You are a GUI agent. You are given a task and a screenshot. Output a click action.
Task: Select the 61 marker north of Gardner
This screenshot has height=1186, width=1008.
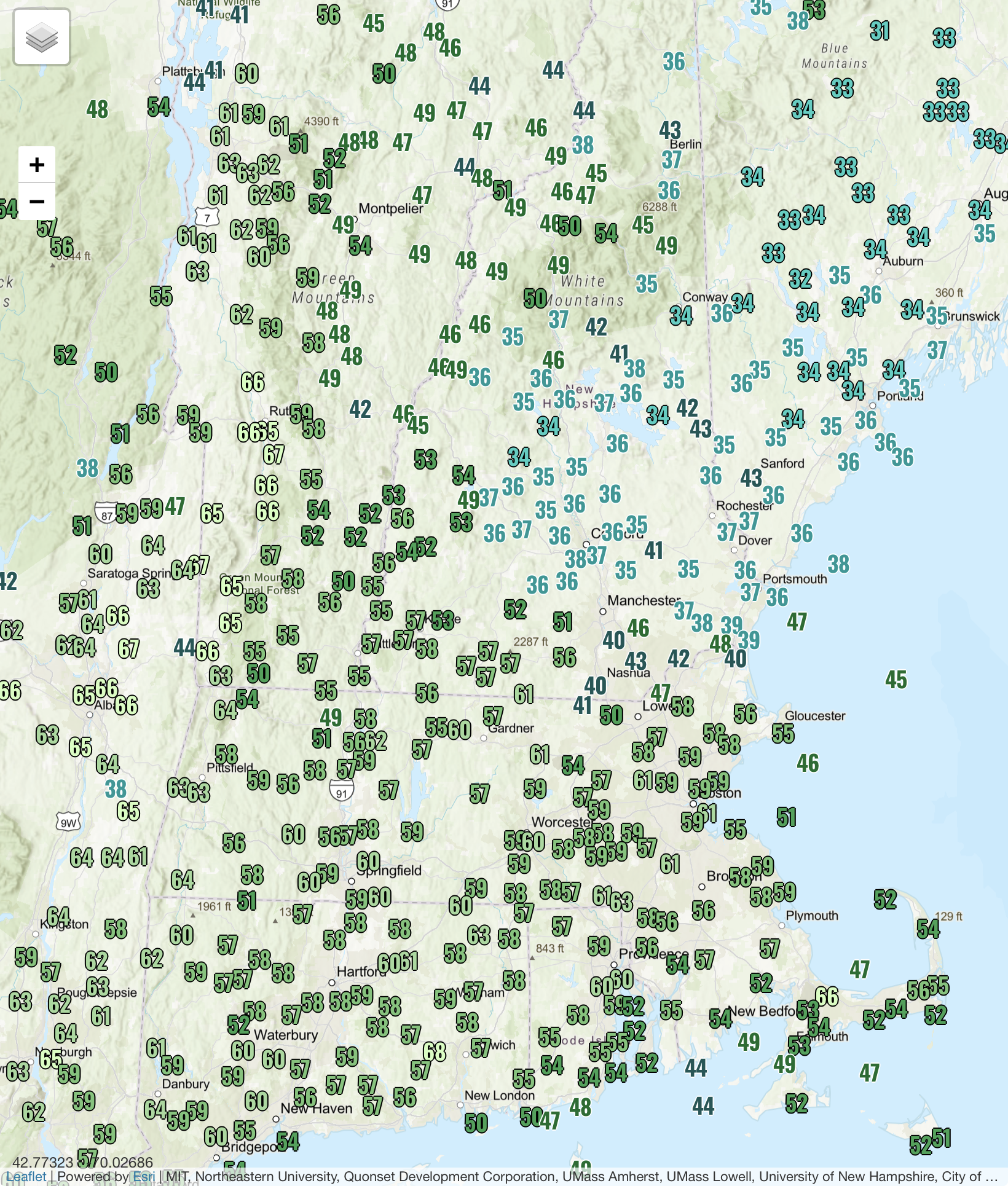coord(524,694)
